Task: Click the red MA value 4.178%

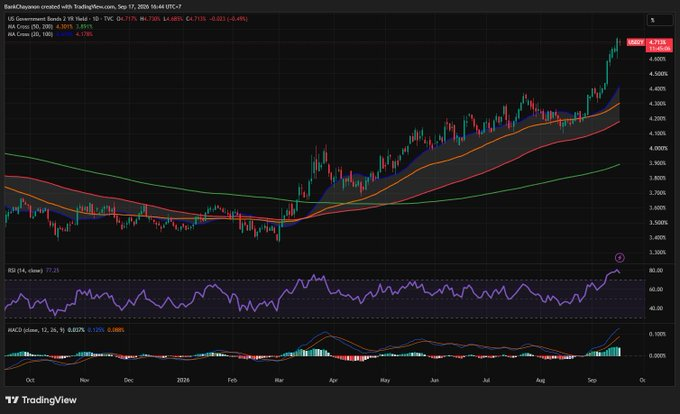Action: [84, 34]
